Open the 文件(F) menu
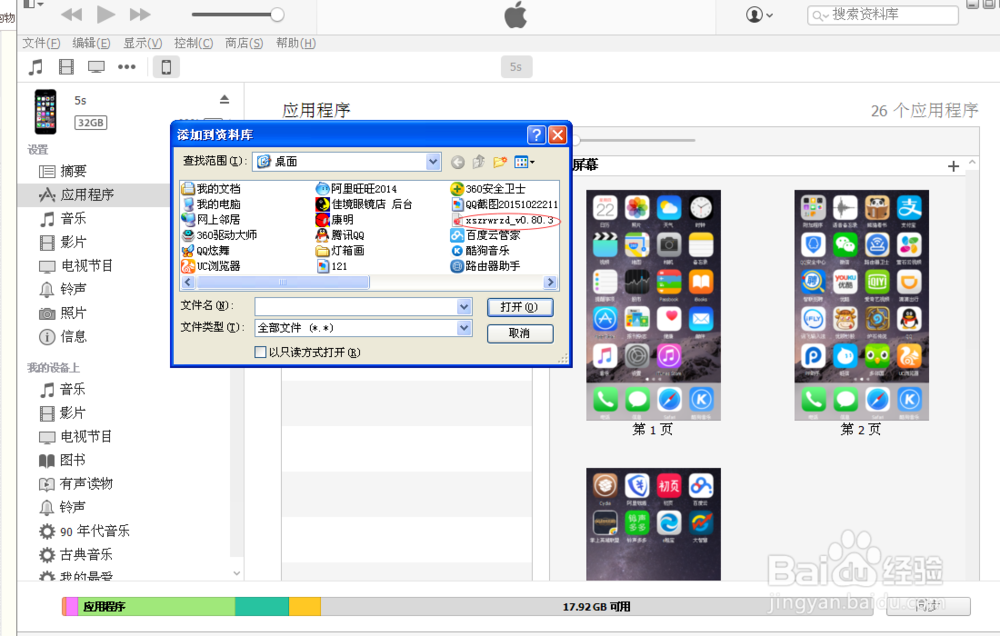This screenshot has width=1000, height=636. (x=41, y=43)
